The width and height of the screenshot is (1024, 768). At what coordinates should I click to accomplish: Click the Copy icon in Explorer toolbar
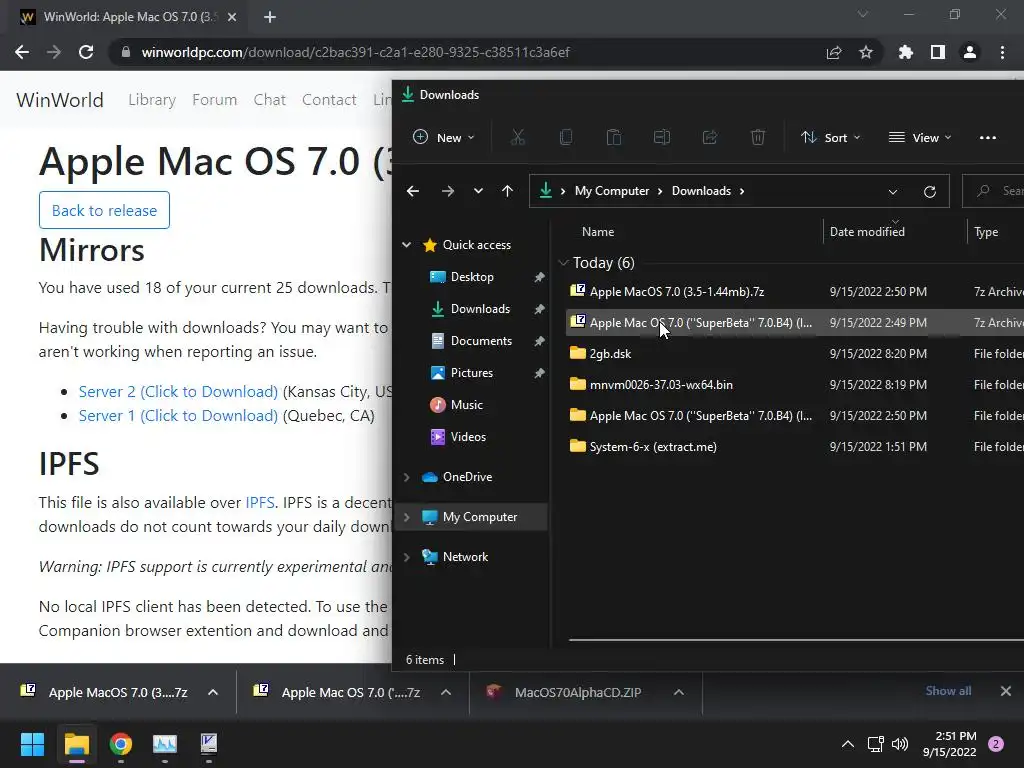click(x=566, y=137)
